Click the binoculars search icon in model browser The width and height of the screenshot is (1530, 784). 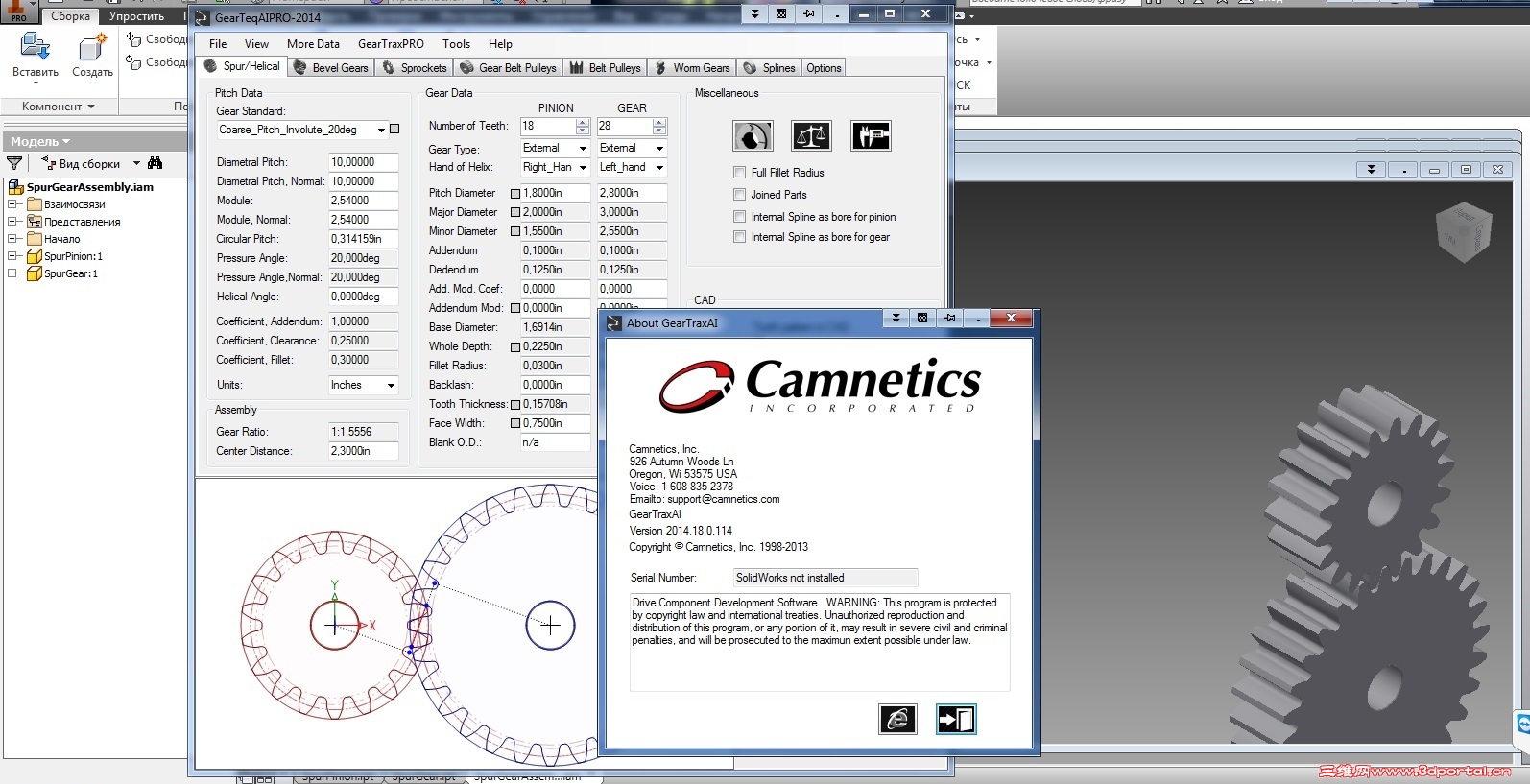point(155,163)
